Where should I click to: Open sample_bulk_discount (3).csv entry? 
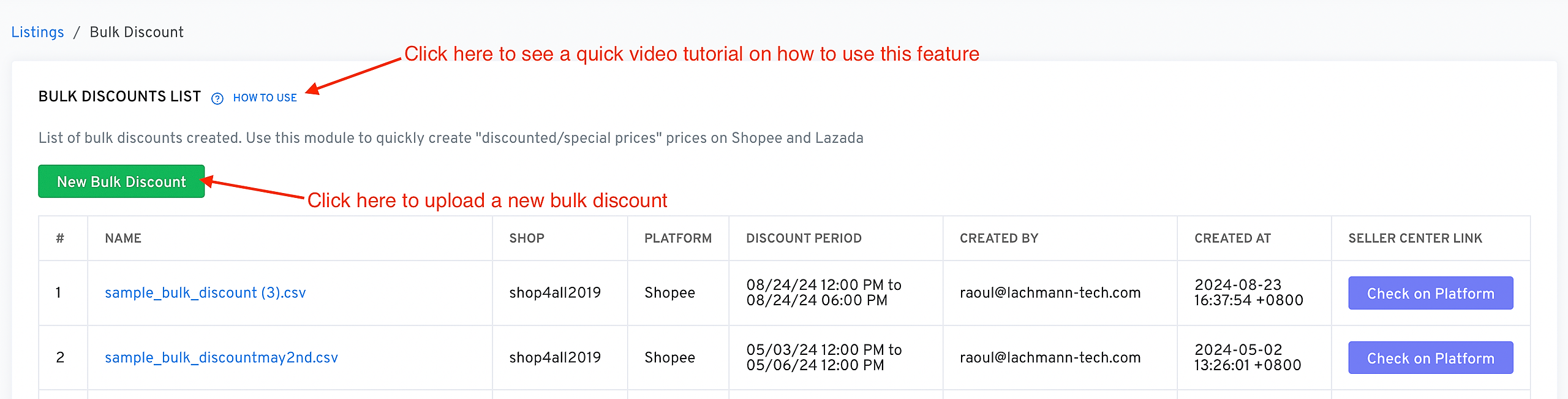click(x=205, y=293)
